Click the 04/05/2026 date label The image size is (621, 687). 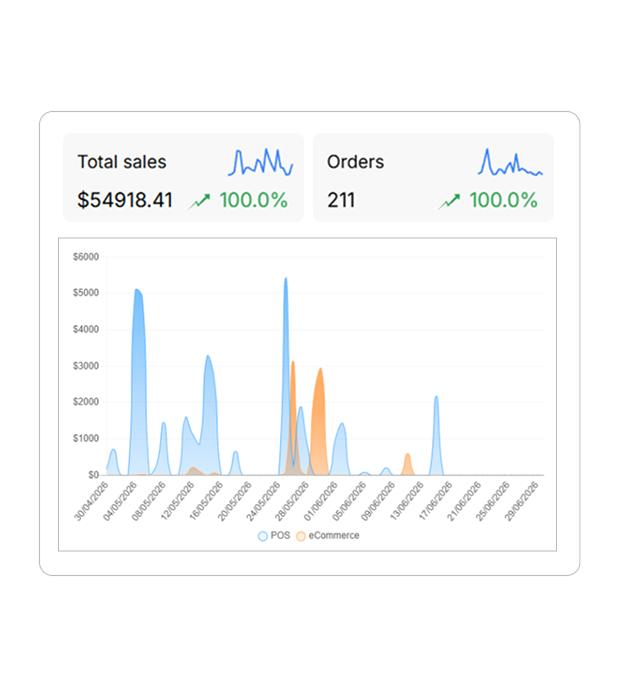120,501
